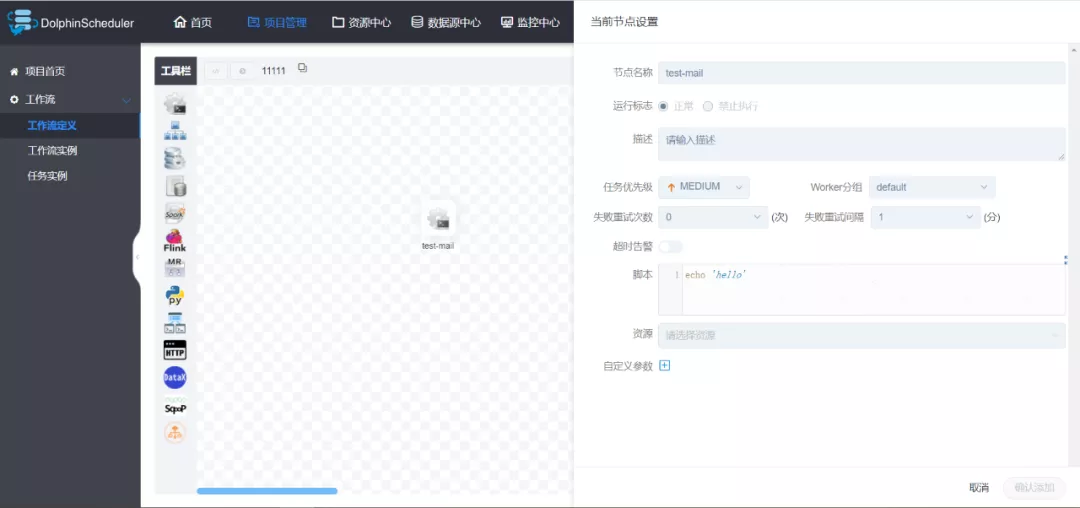Select the Conditions task tool icon
1080x508 pixels.
[175, 432]
